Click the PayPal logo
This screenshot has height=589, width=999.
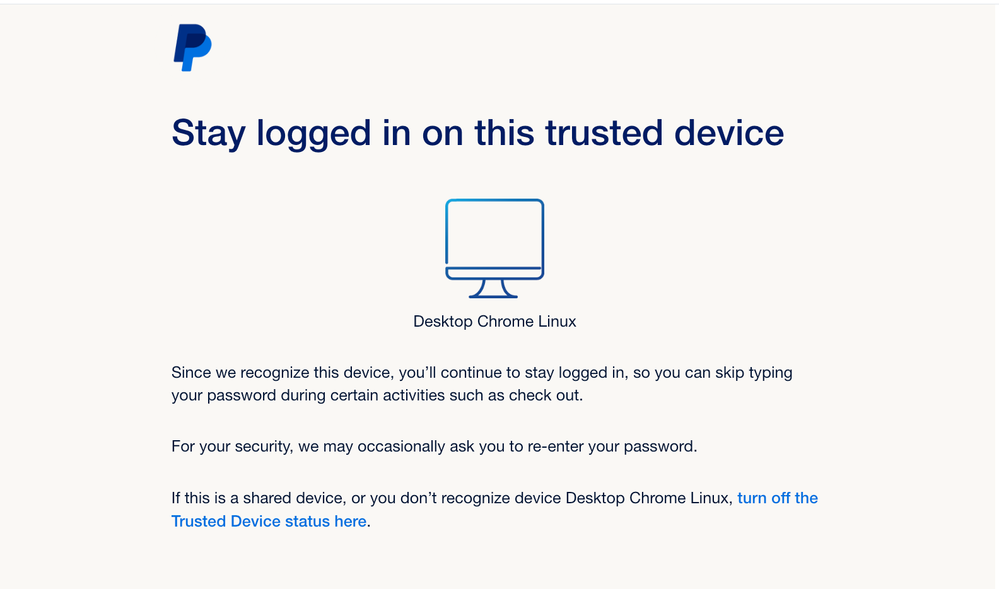pyautogui.click(x=192, y=48)
